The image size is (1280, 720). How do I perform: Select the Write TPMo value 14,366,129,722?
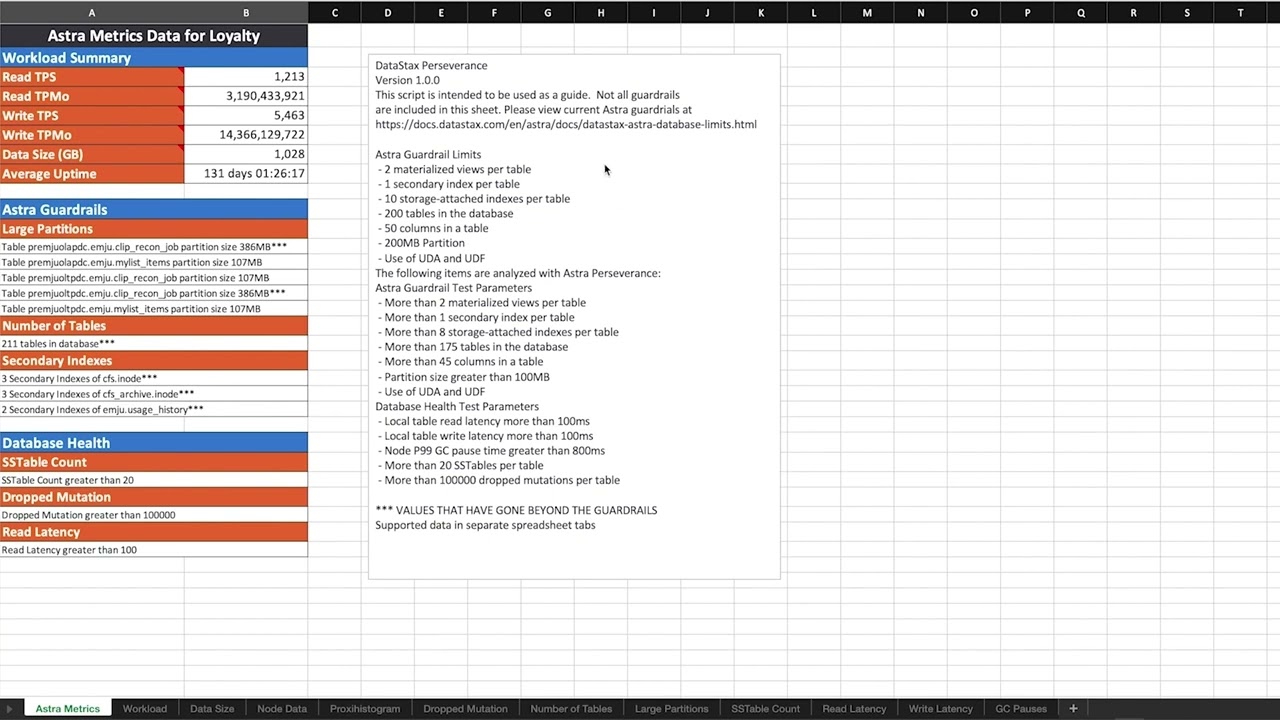point(246,135)
